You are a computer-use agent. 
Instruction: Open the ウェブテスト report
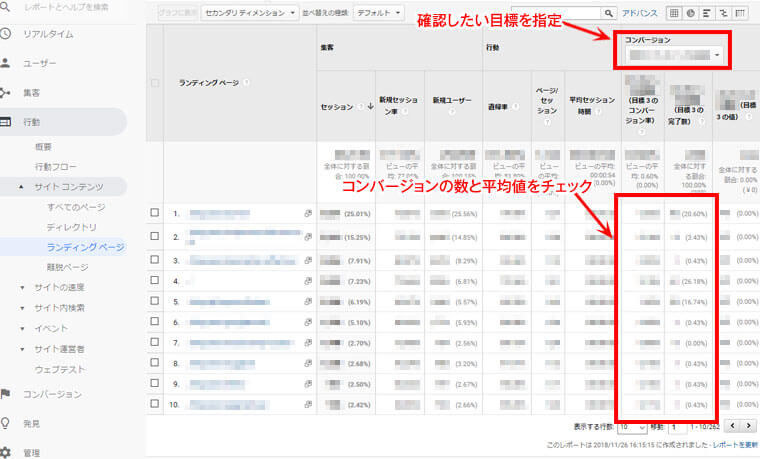(59, 369)
